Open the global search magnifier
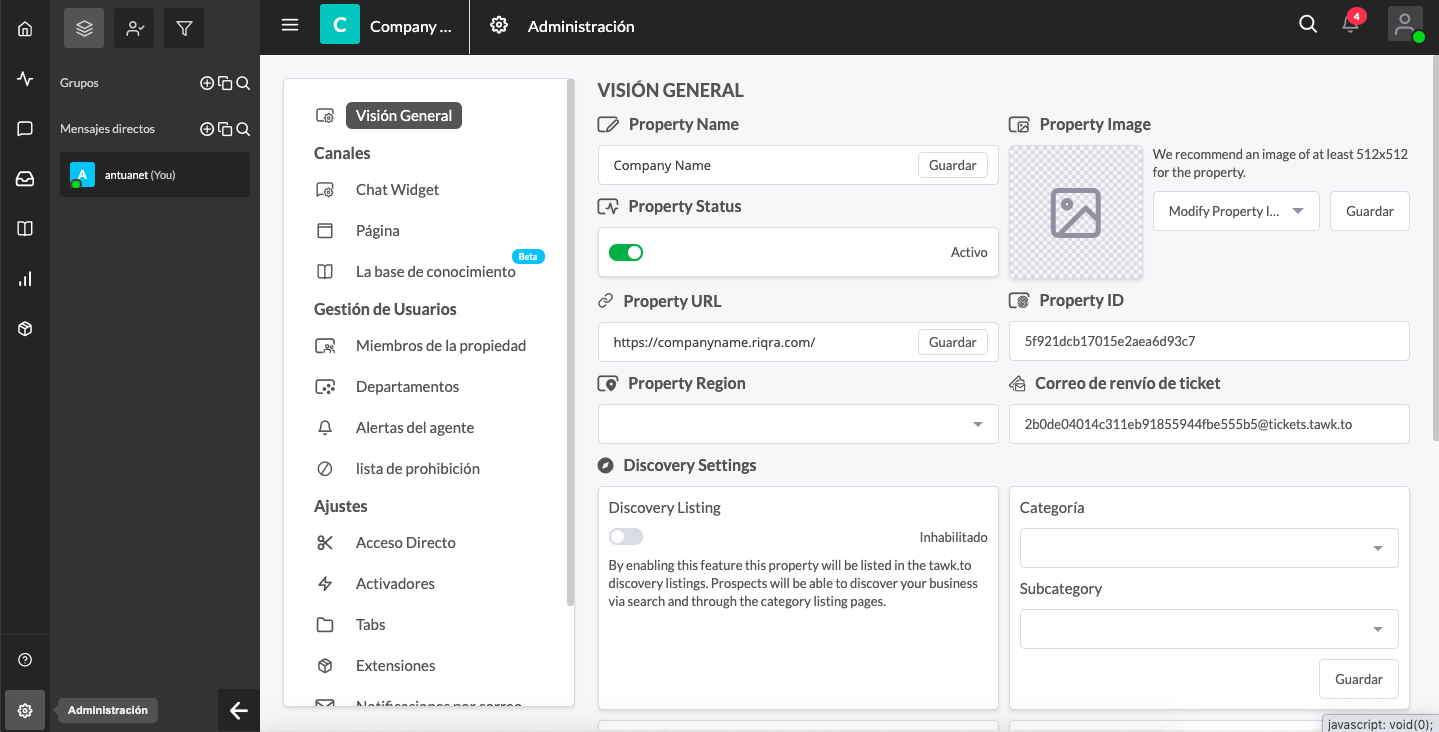 (1308, 25)
